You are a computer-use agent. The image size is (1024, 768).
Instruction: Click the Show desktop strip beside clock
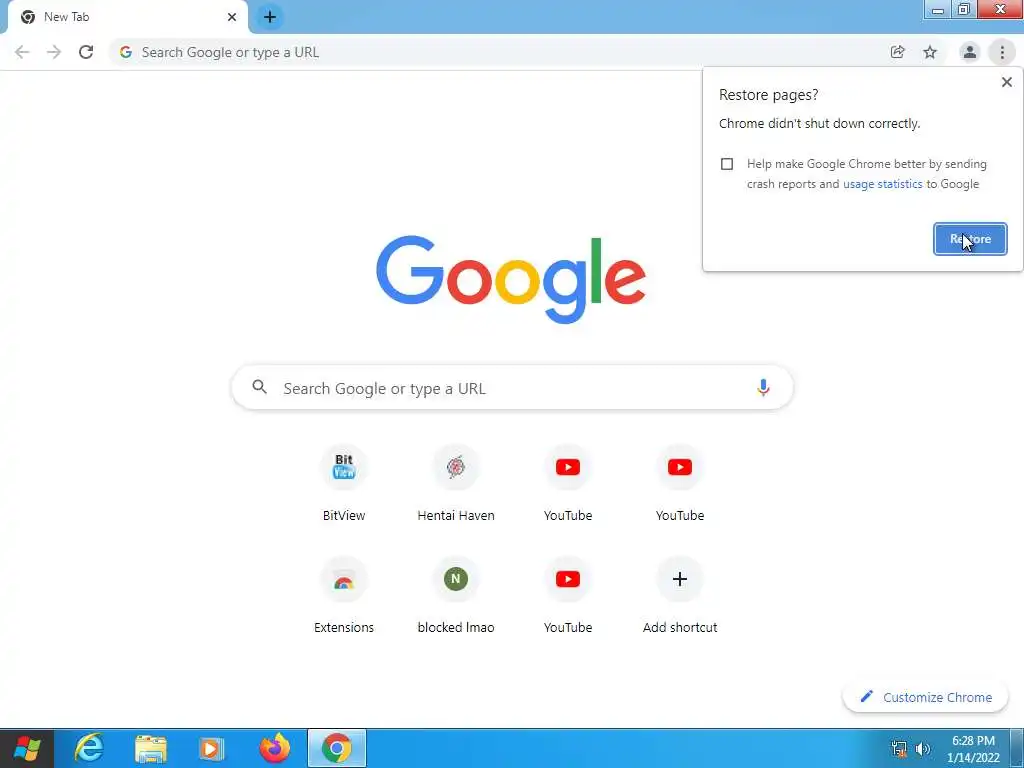(x=1017, y=748)
